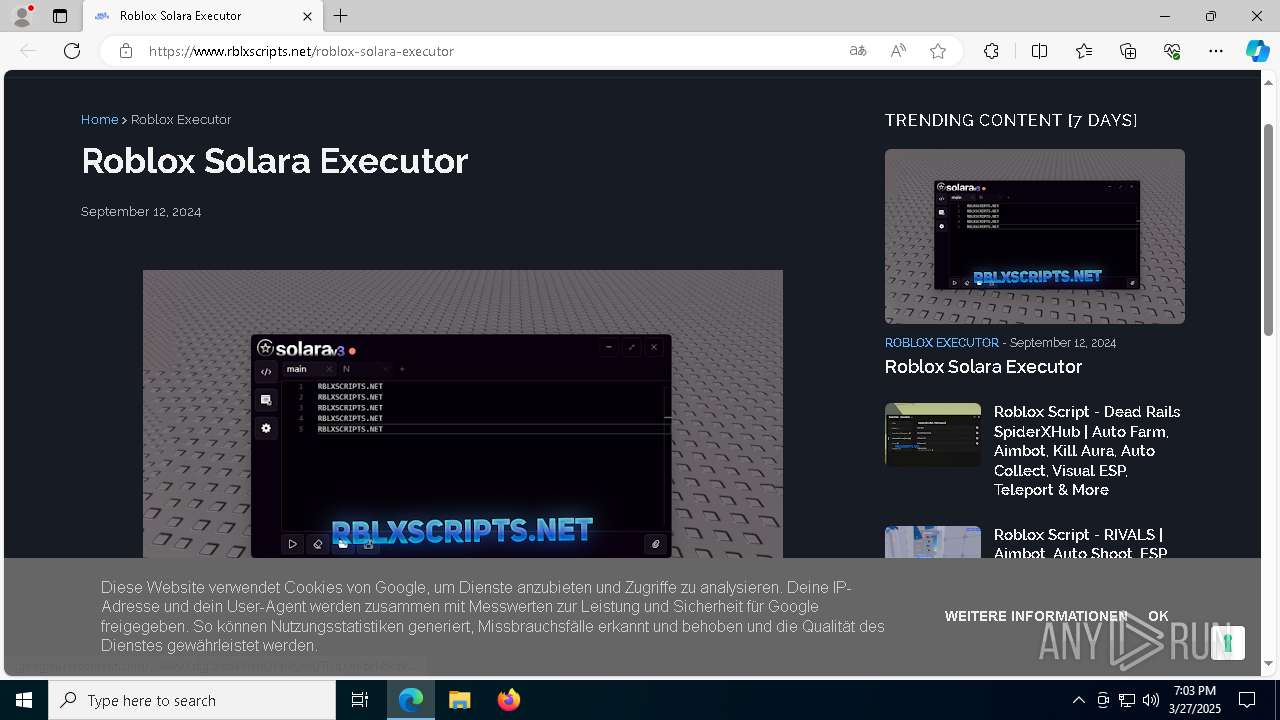The width and height of the screenshot is (1280, 720).
Task: Open trending Solara Executor thumbnail
Action: (x=1035, y=236)
